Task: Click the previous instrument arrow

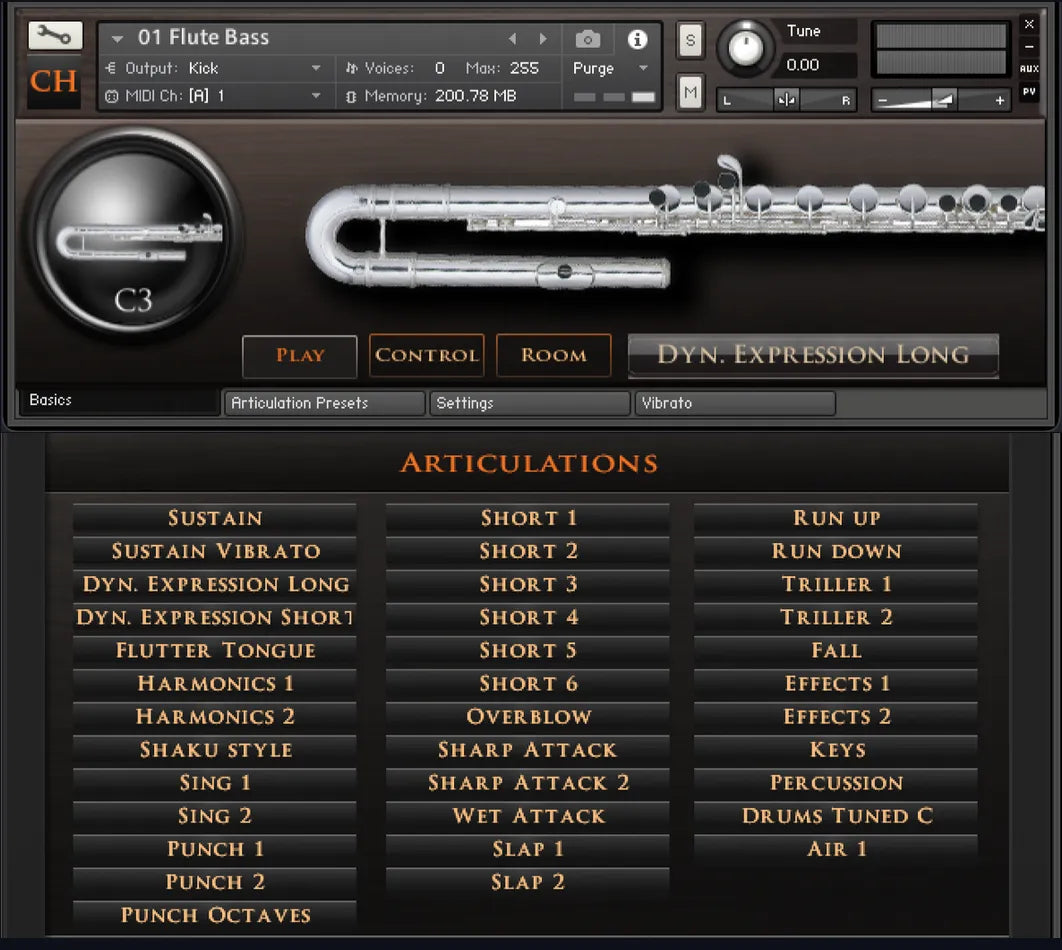Action: 513,37
